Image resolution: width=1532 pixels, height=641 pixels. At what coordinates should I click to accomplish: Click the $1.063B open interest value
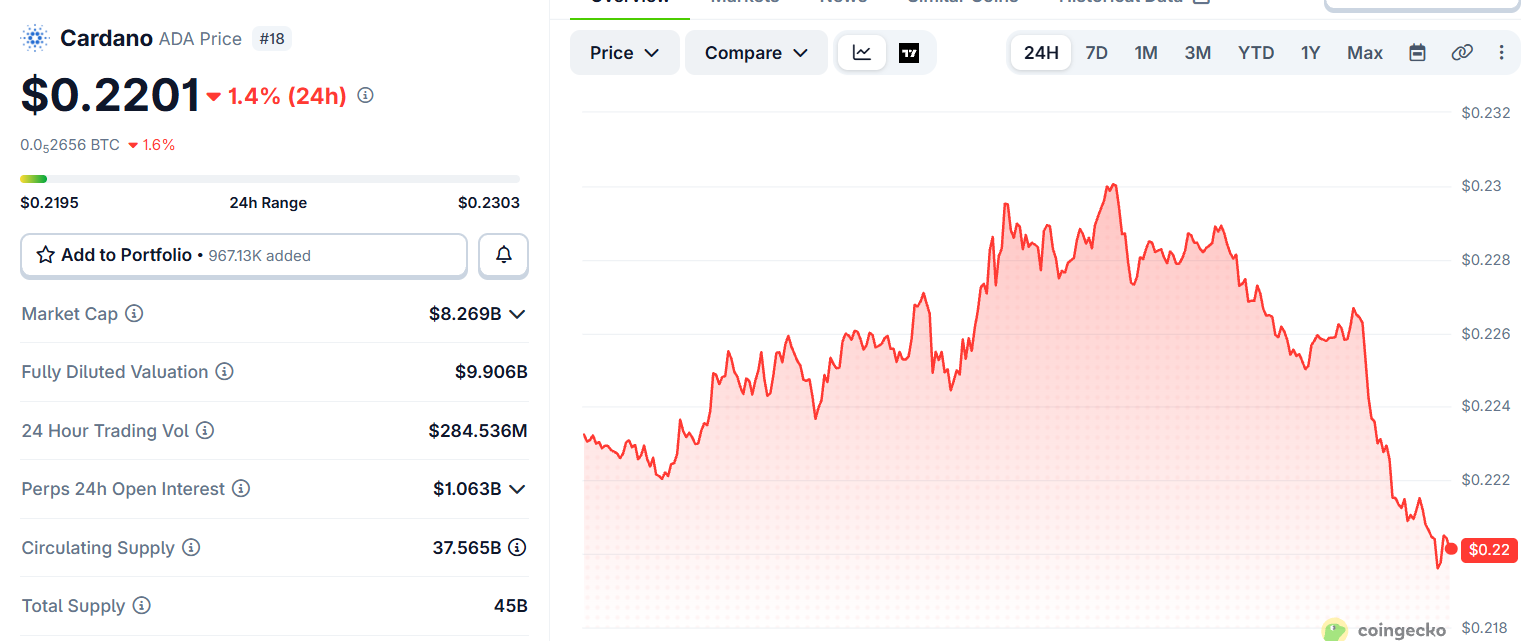(x=467, y=489)
